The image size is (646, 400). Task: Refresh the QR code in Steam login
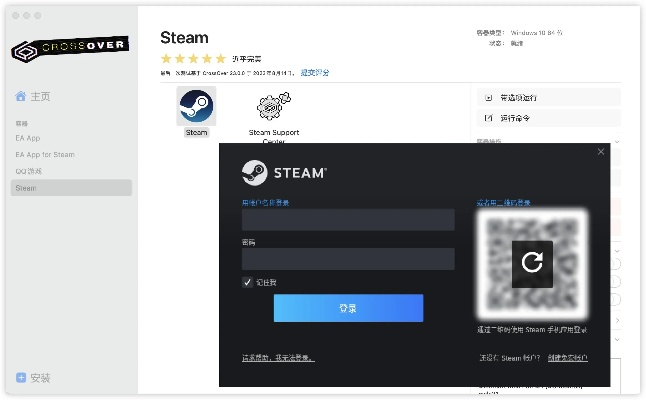[x=532, y=264]
